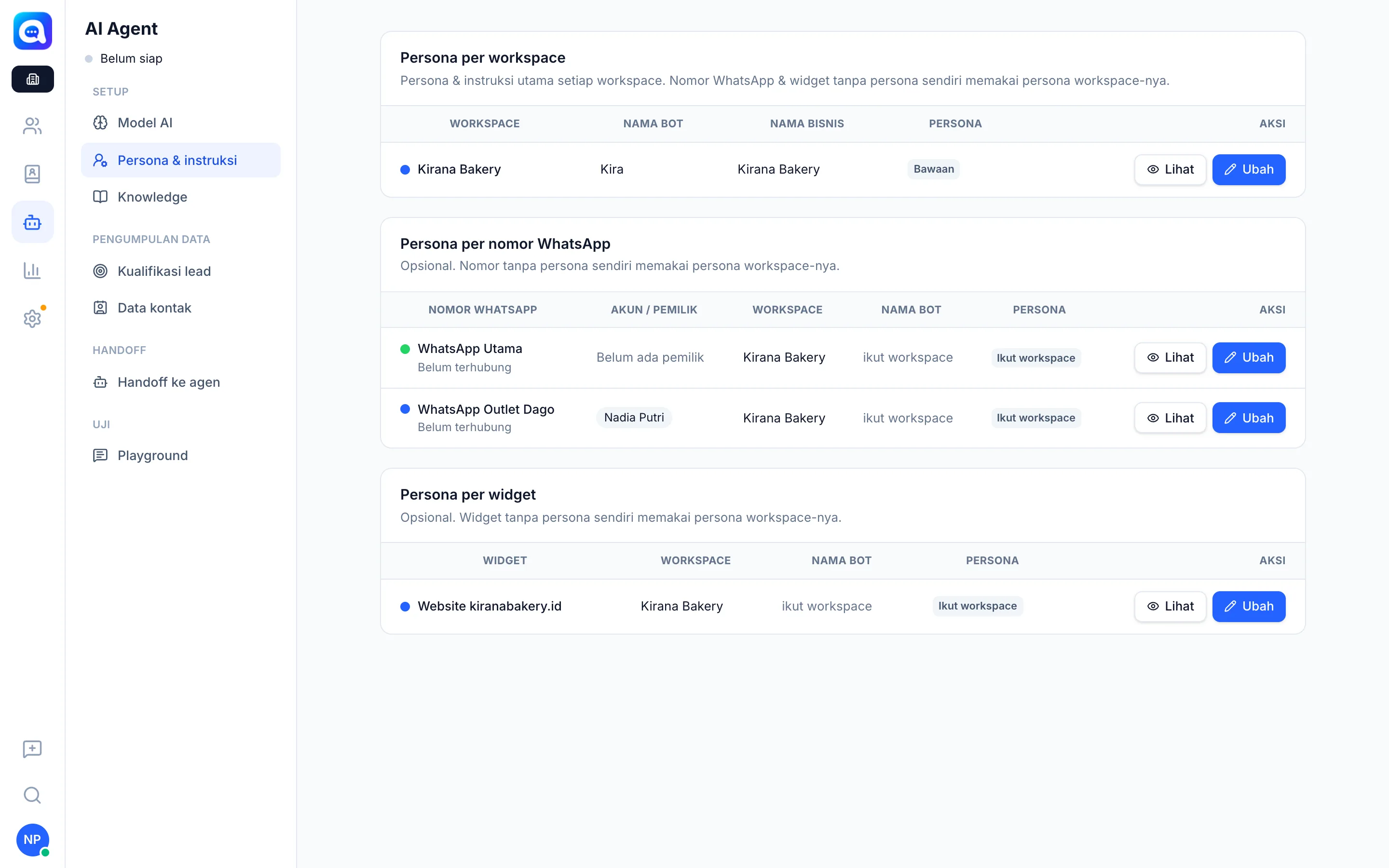Click Belum ada pemilik text
This screenshot has height=868, width=1389.
tap(650, 358)
